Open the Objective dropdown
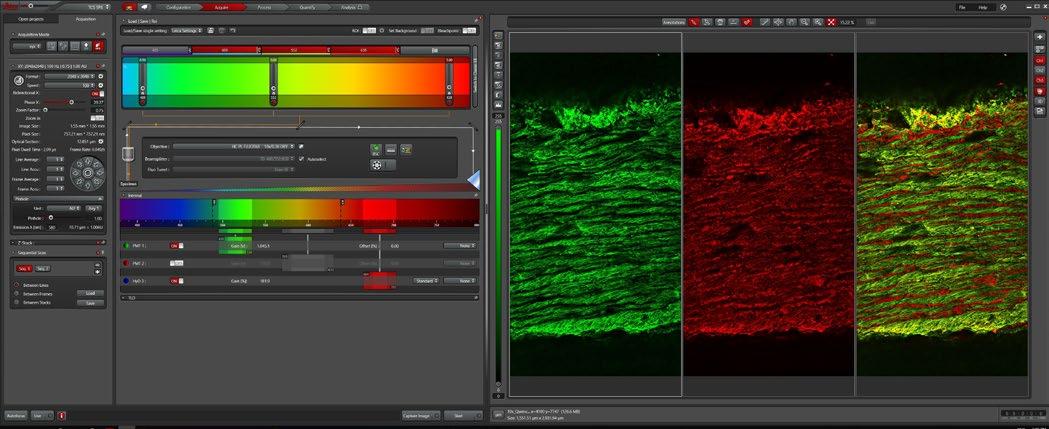 (234, 146)
